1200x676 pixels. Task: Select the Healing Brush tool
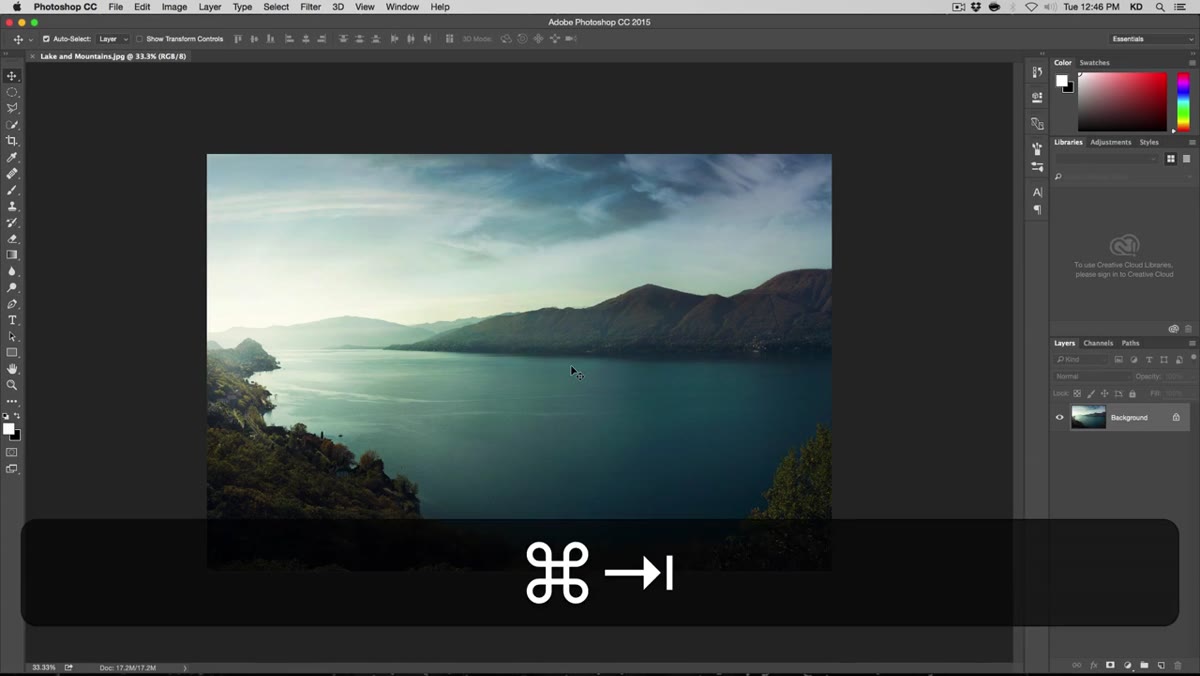coord(12,173)
